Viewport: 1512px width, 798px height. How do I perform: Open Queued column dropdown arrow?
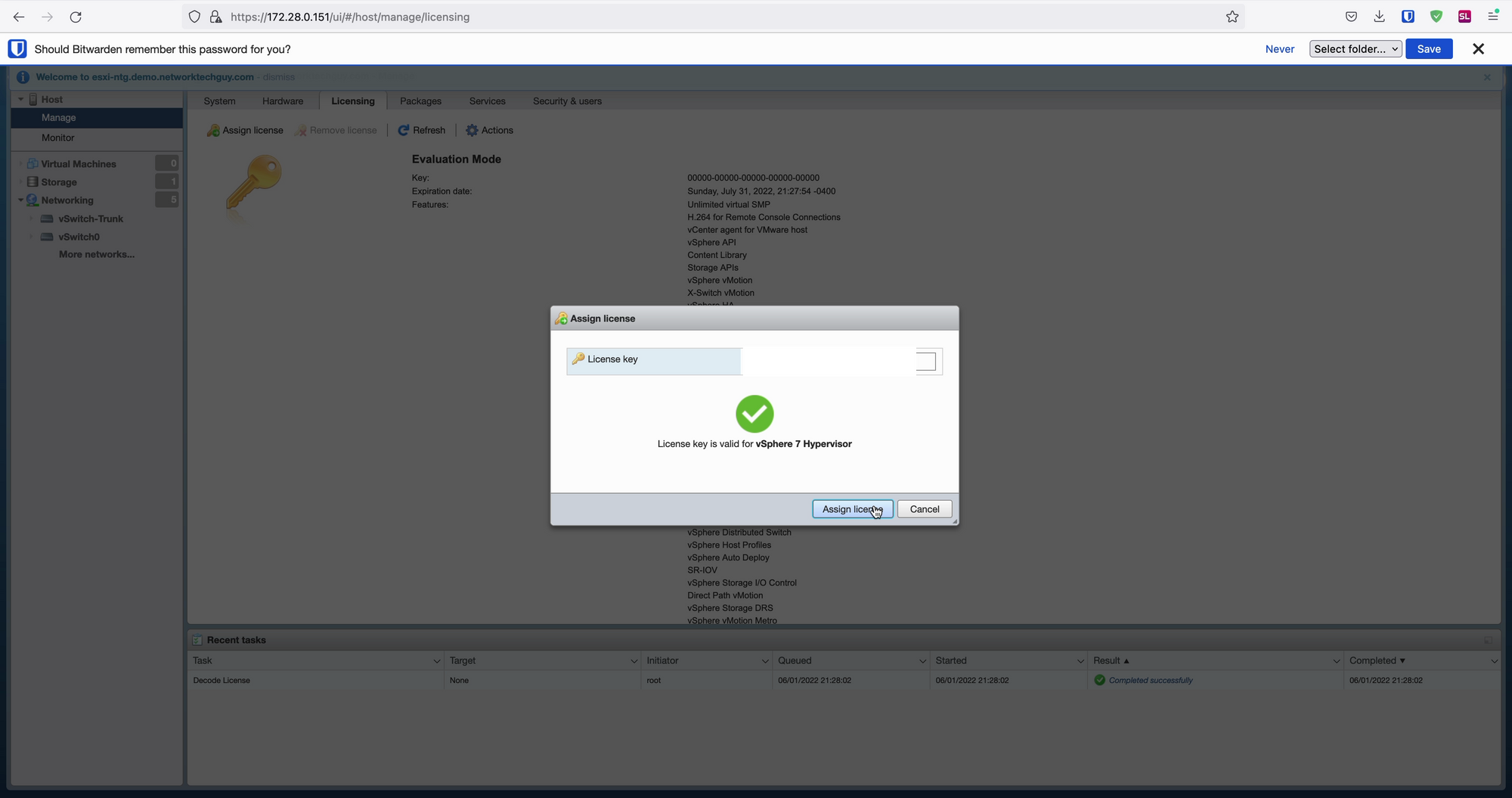tap(922, 661)
